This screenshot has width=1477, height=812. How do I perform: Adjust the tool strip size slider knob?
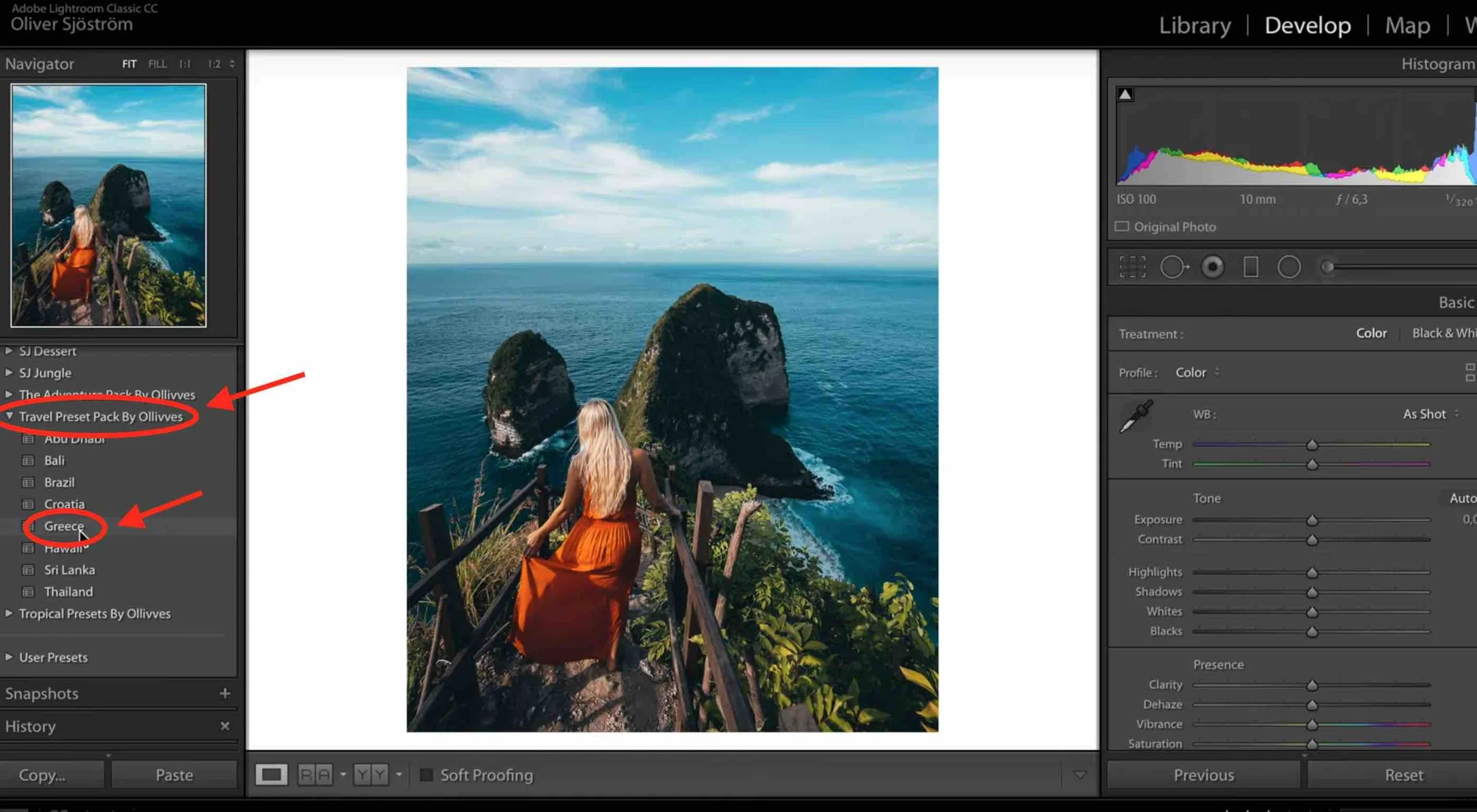coord(1327,267)
